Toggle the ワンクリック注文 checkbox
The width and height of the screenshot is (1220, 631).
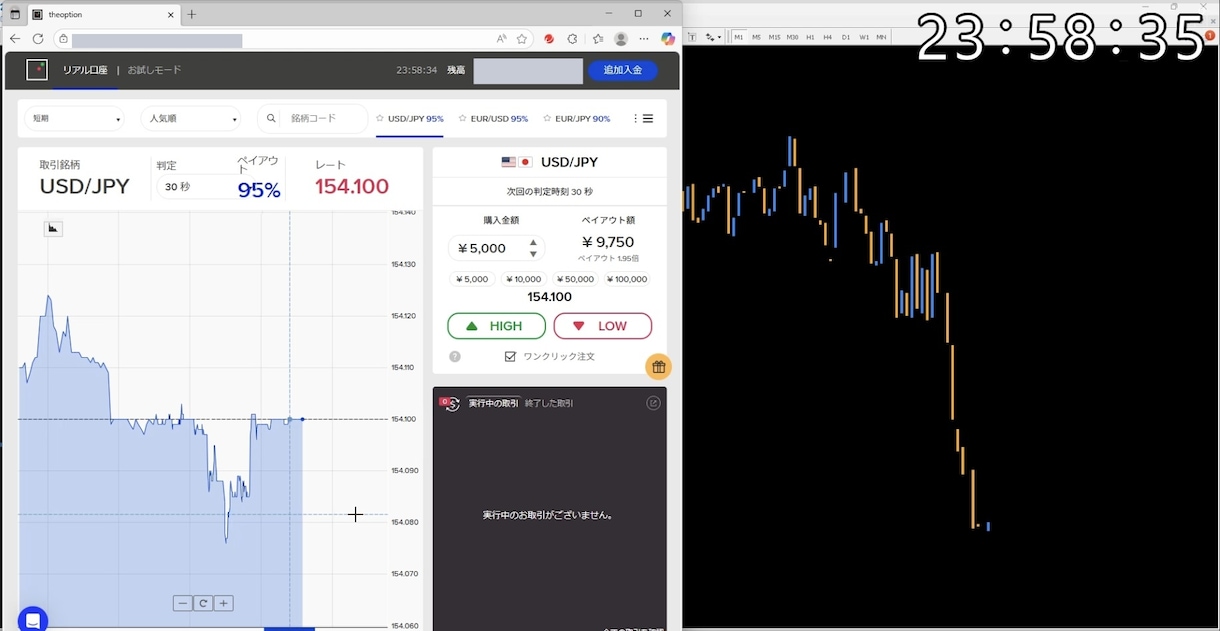[510, 356]
